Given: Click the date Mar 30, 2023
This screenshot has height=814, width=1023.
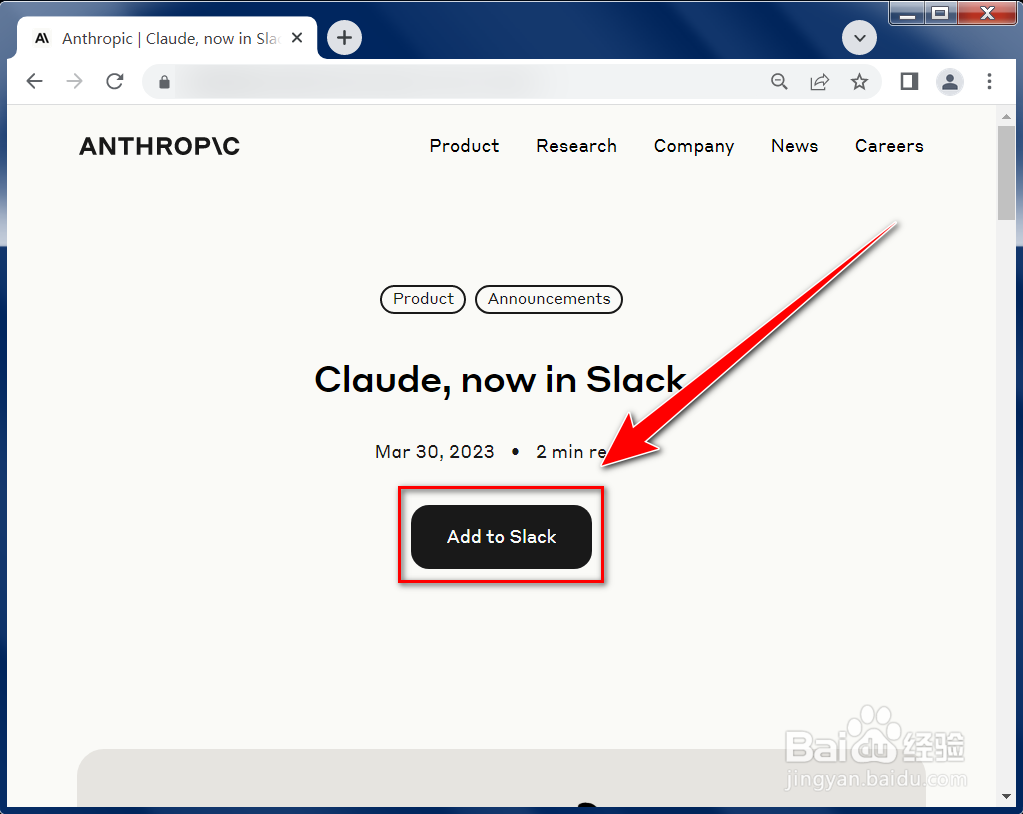Looking at the screenshot, I should (435, 452).
